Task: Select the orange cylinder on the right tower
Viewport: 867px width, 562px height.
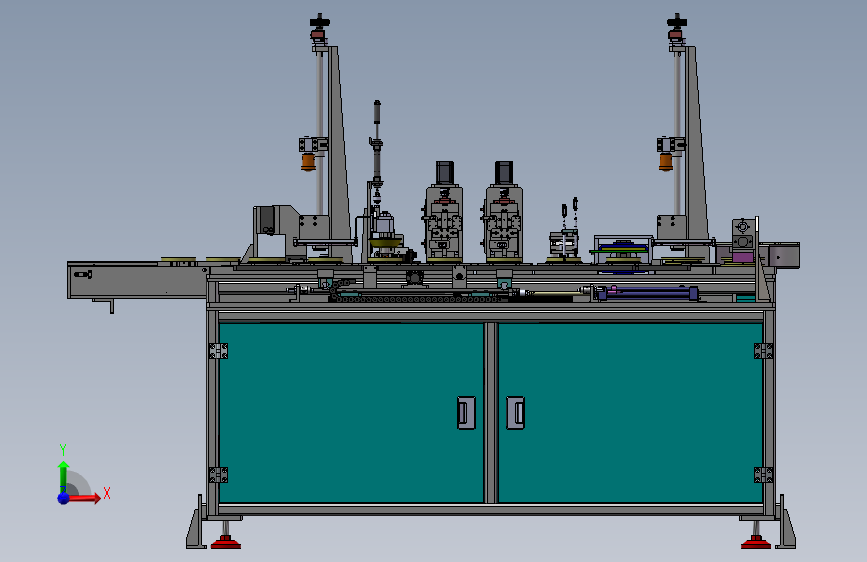Action: point(666,162)
